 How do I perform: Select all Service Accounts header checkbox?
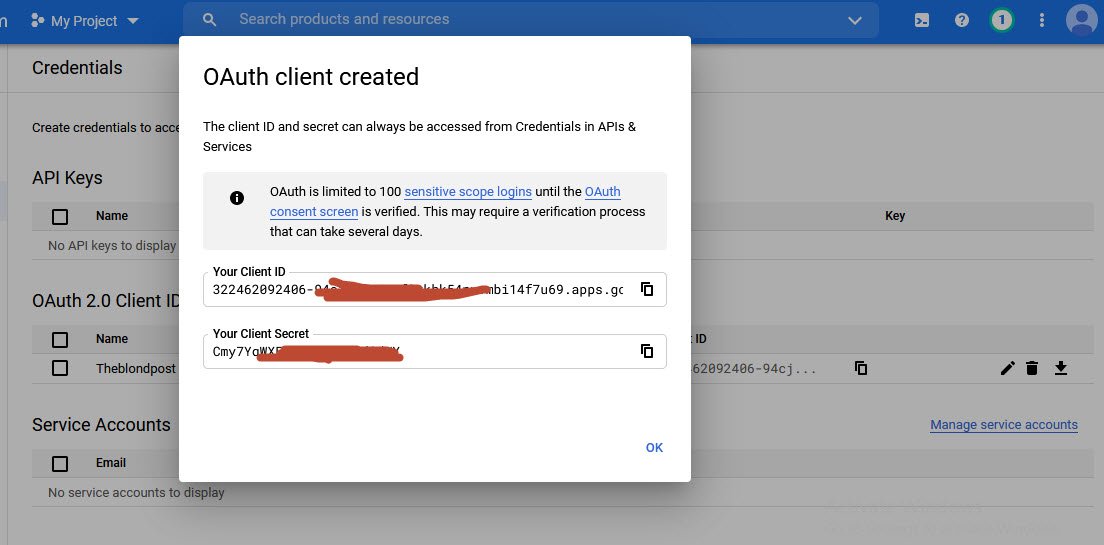click(60, 463)
